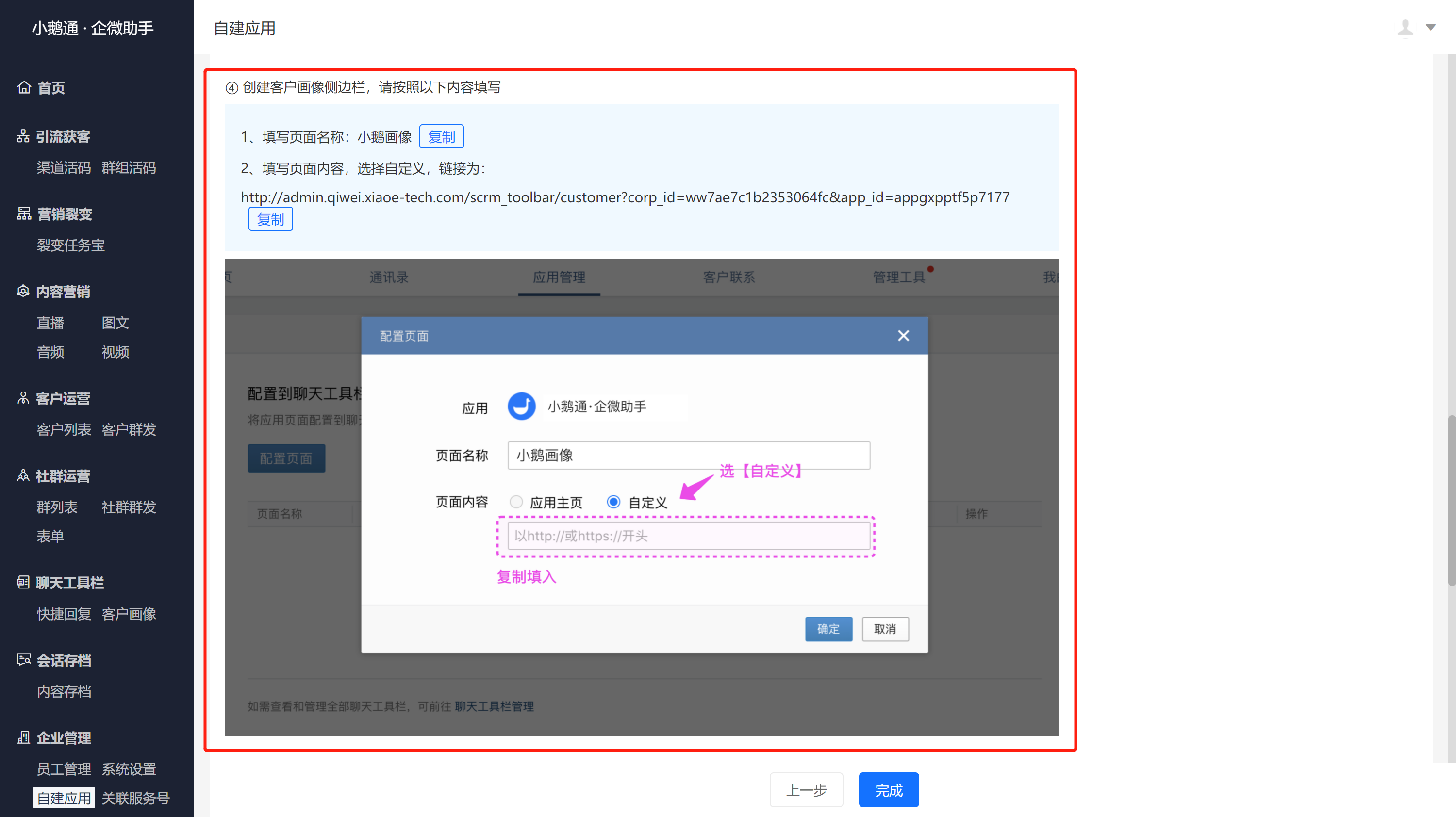Open 图文 under 内容营销
This screenshot has height=817, width=1456.
116,323
